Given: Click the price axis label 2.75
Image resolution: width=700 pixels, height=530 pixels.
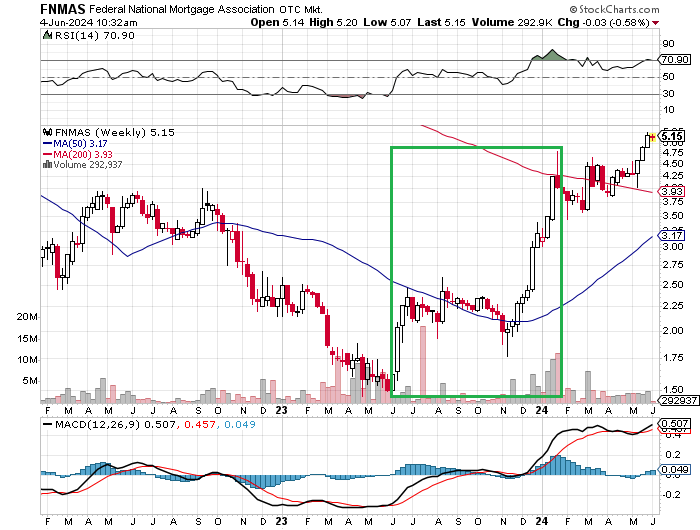Looking at the screenshot, I should pyautogui.click(x=673, y=265).
